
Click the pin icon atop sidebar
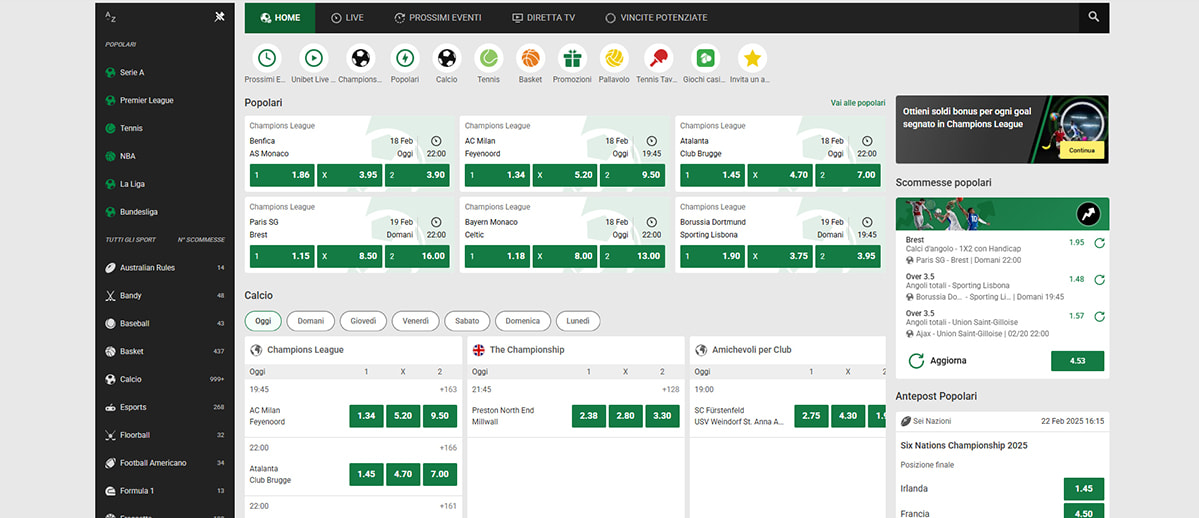pos(219,18)
